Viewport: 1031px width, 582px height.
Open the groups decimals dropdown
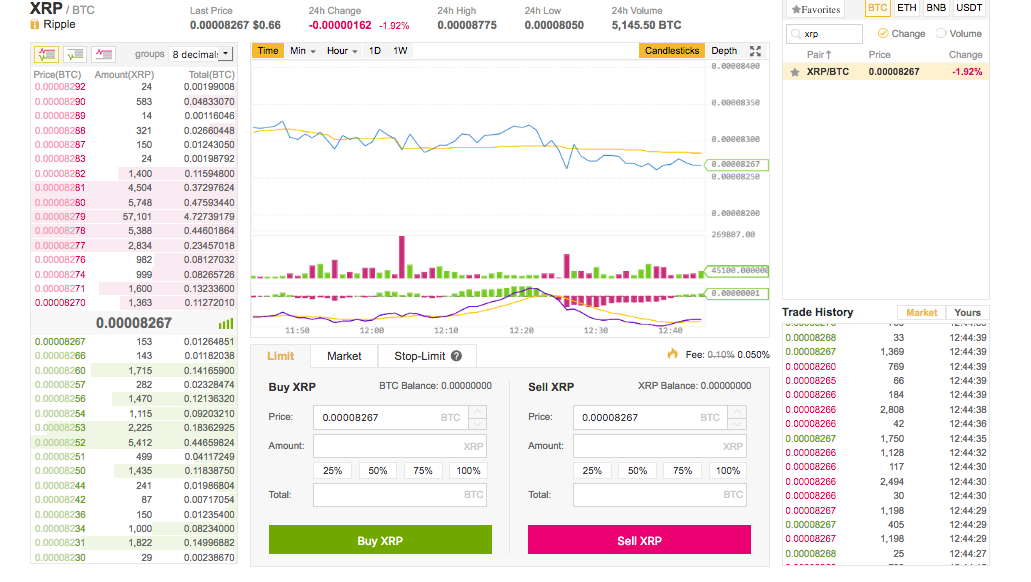tap(201, 54)
